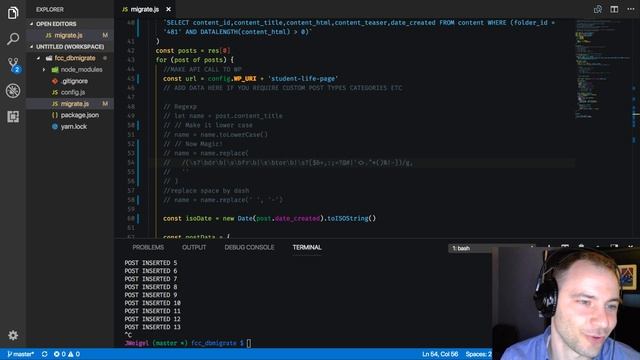Viewport: 640px width, 360px height.
Task: Open the Debug view bug icon
Action: [13, 91]
